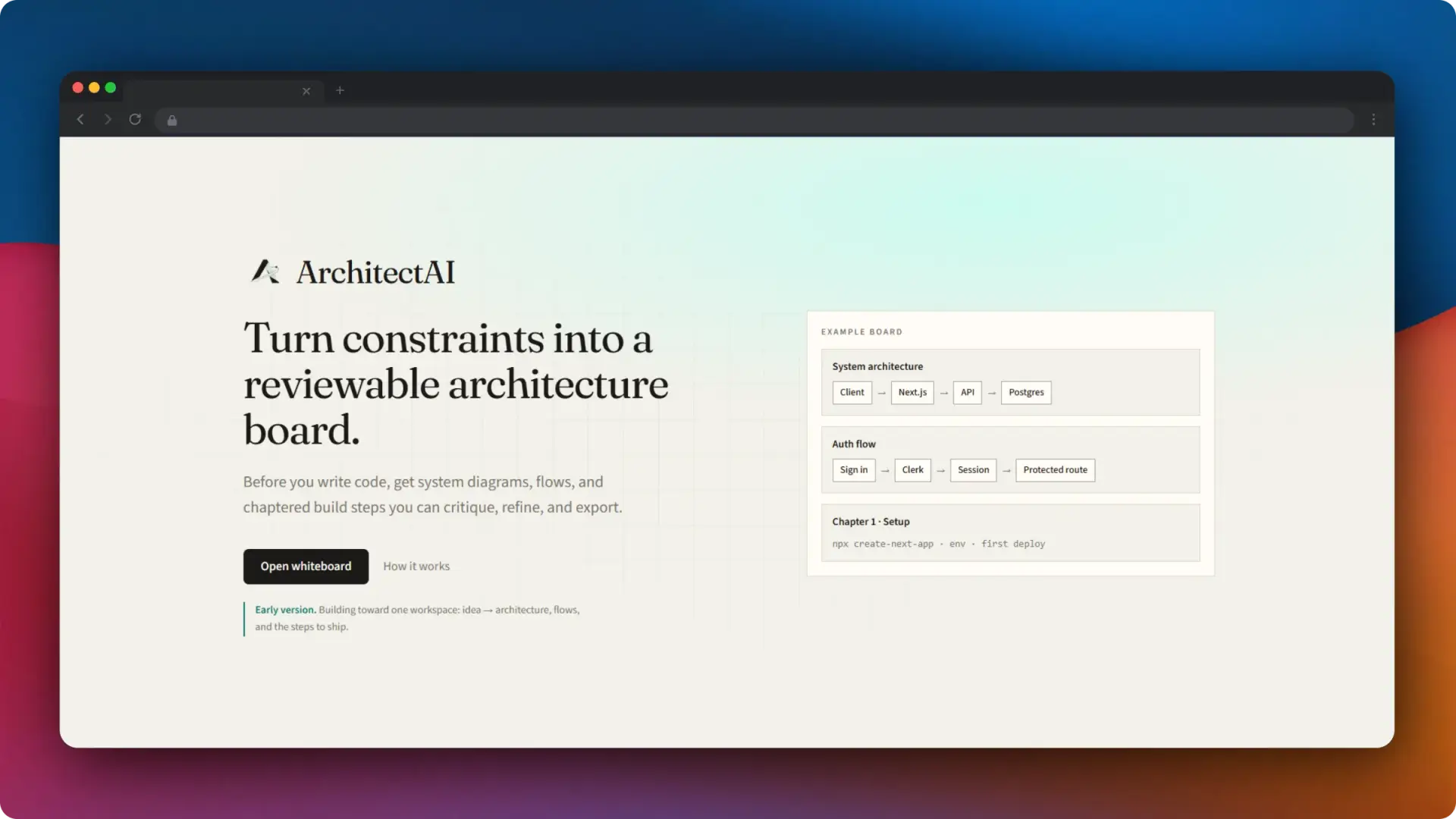The width and height of the screenshot is (1456, 819).
Task: Click the green fullscreen window button
Action: tap(111, 88)
